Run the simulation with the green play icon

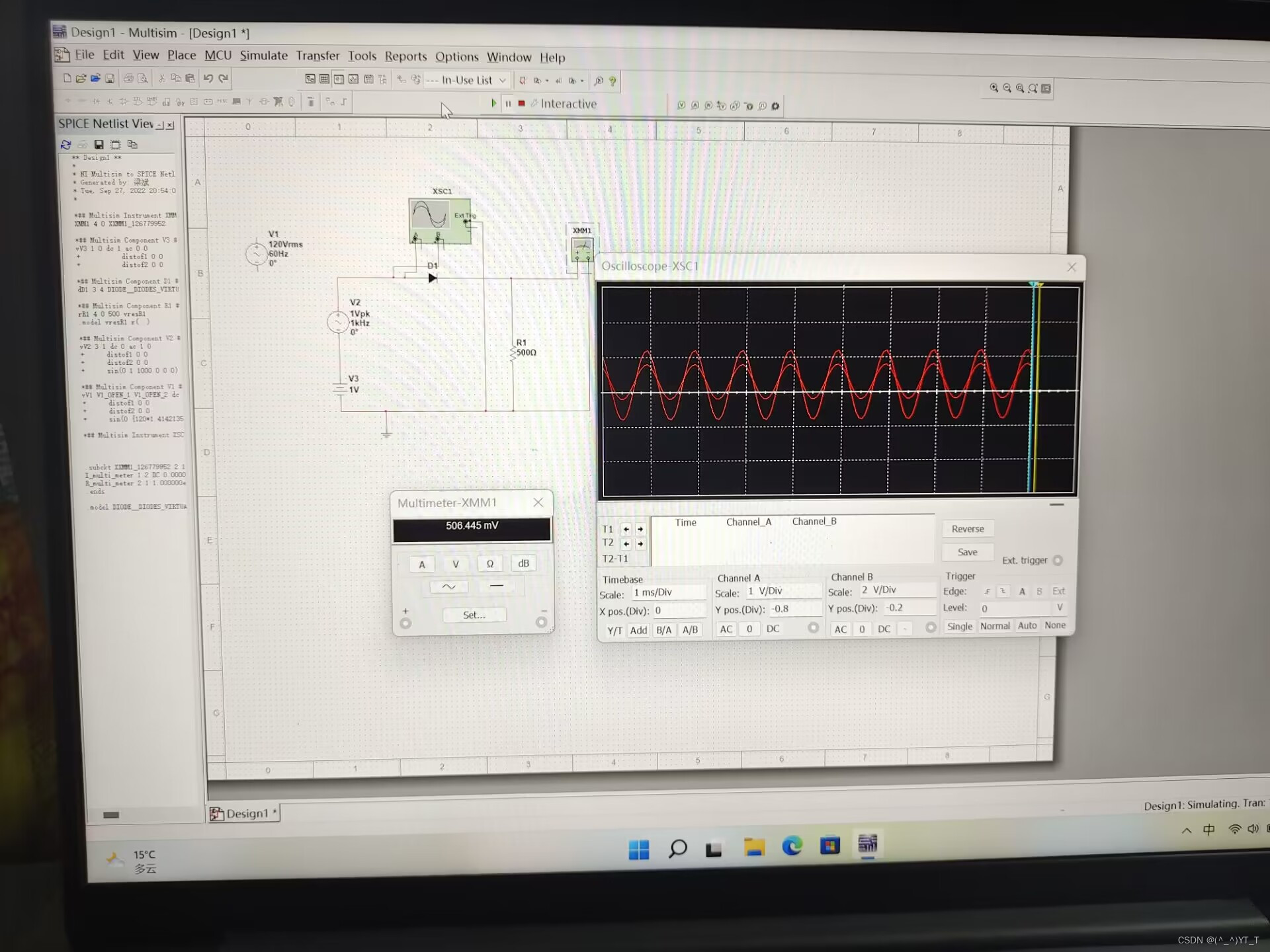coord(493,103)
